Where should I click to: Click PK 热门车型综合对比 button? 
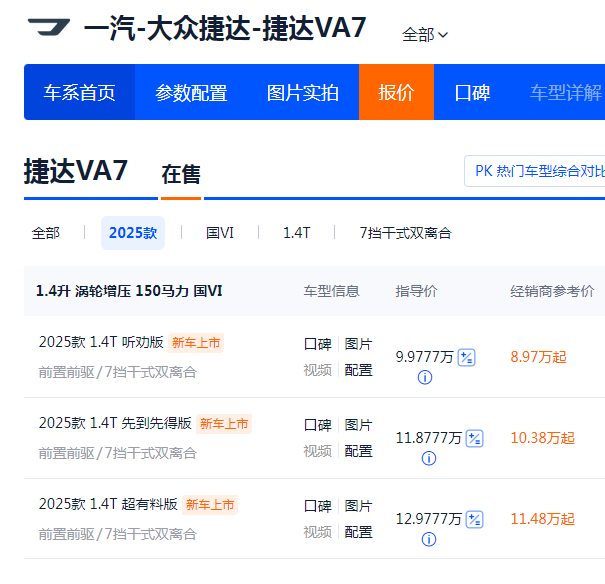click(x=538, y=171)
